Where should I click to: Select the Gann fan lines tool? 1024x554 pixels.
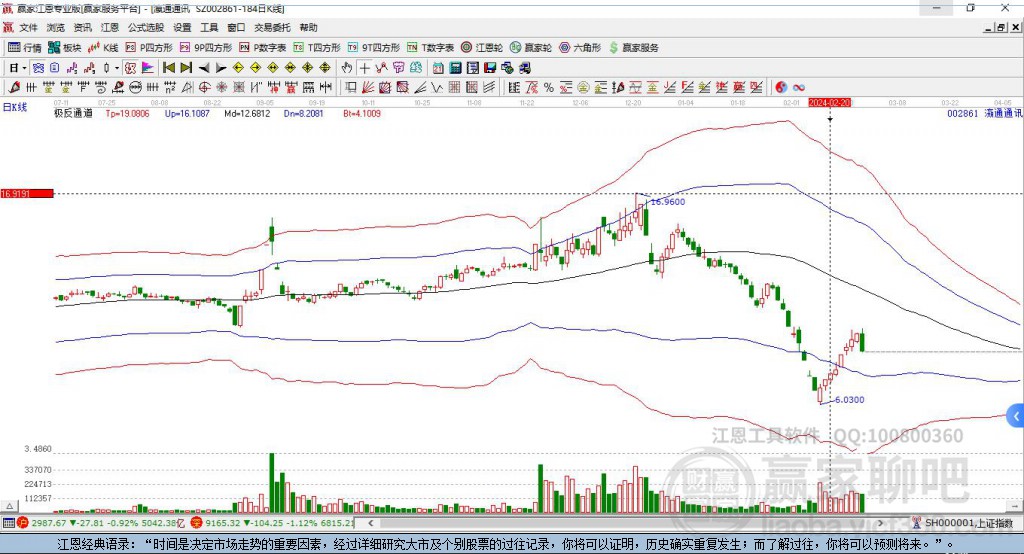[367, 87]
